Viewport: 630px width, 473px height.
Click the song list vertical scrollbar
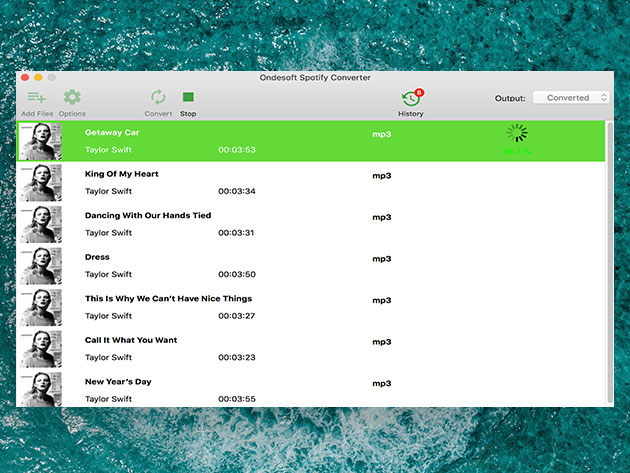pyautogui.click(x=610, y=262)
